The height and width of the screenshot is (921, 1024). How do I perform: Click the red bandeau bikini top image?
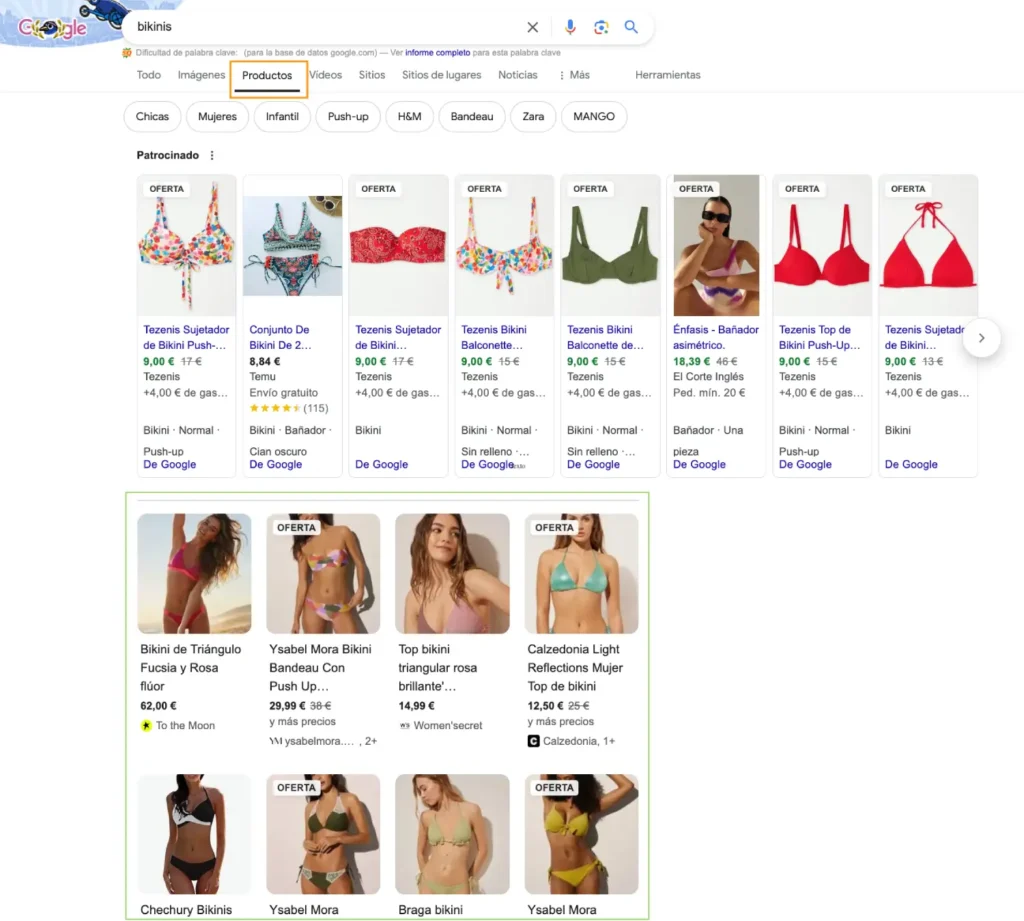398,246
